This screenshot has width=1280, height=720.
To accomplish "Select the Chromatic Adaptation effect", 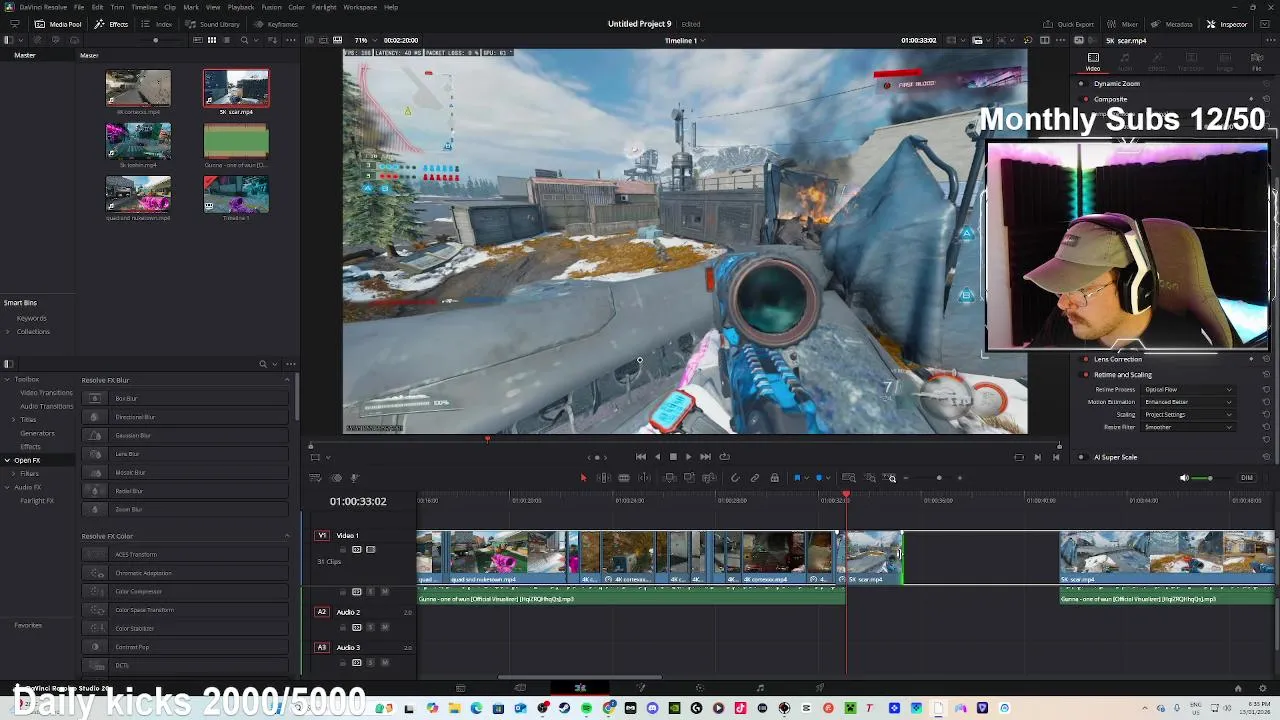I will (x=185, y=573).
